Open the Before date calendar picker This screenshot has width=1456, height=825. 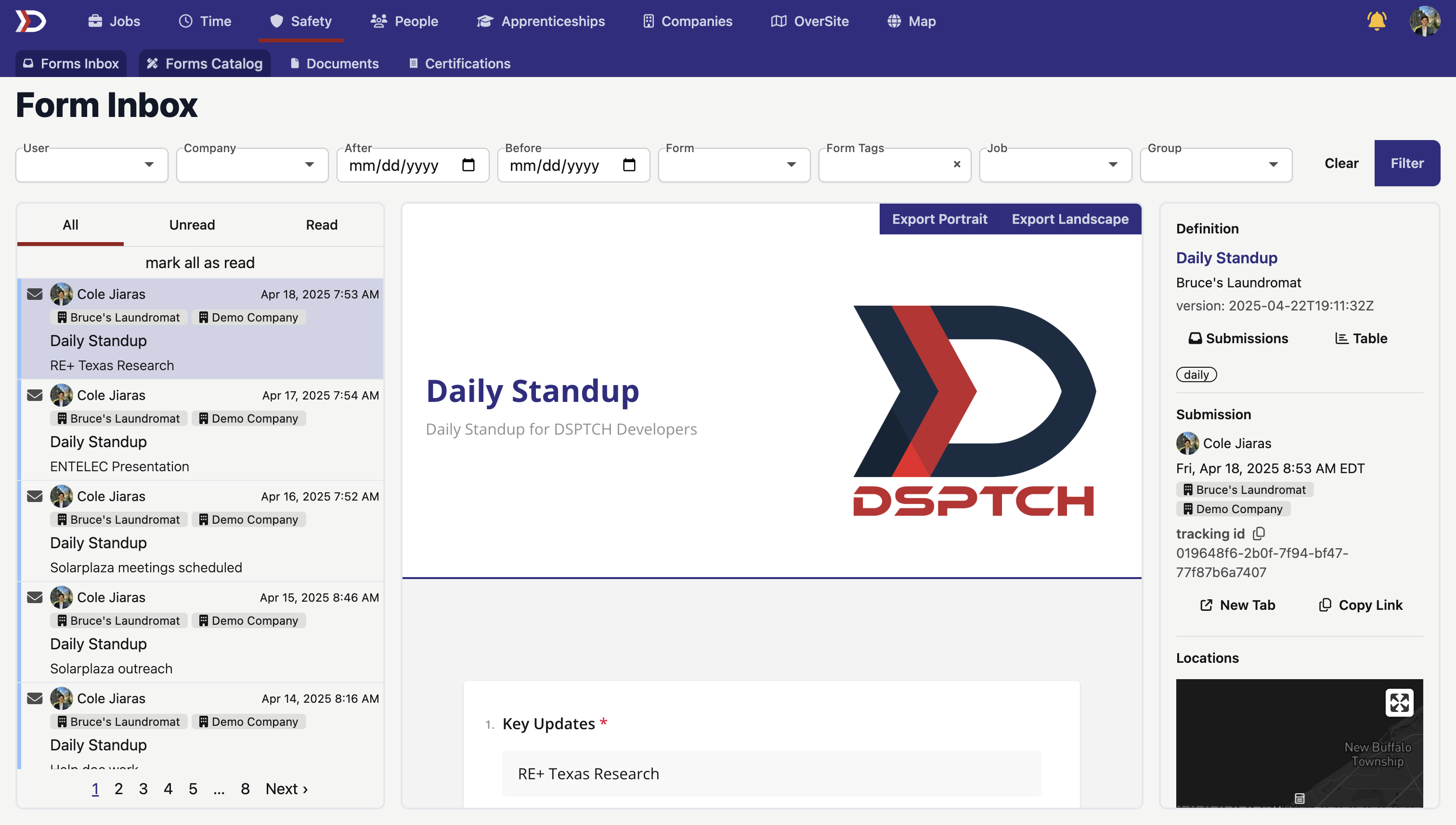coord(629,165)
